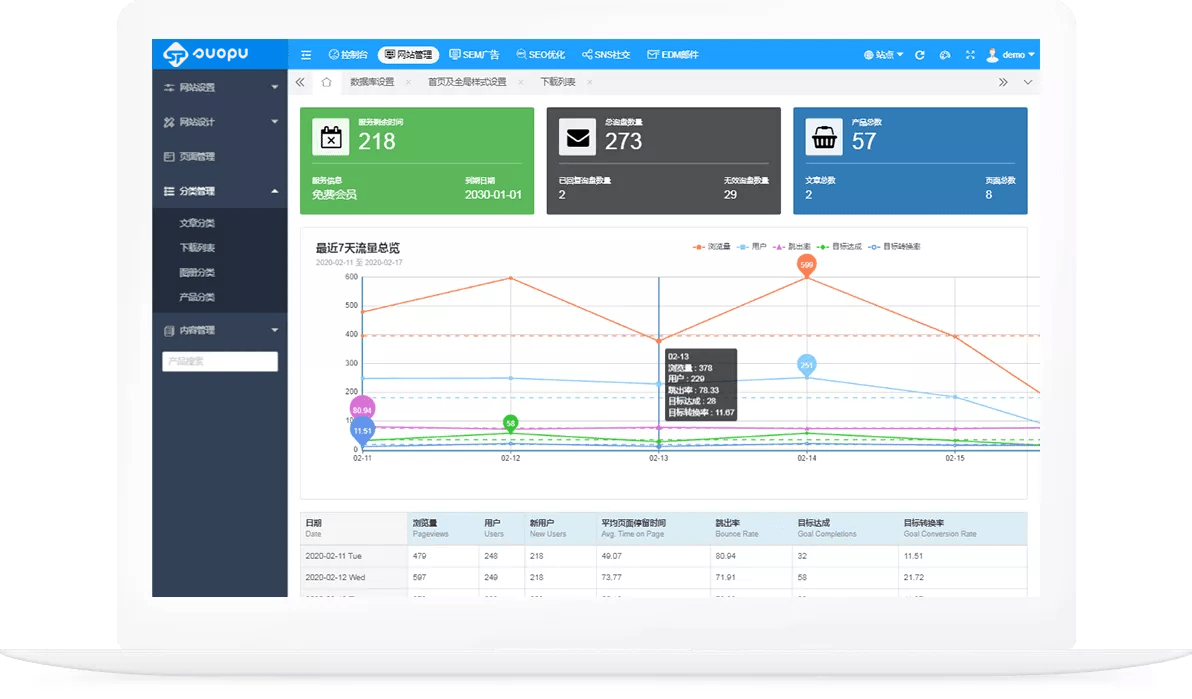This screenshot has height=699, width=1192.
Task: Click the hamburger menu icon in top bar
Action: [306, 55]
